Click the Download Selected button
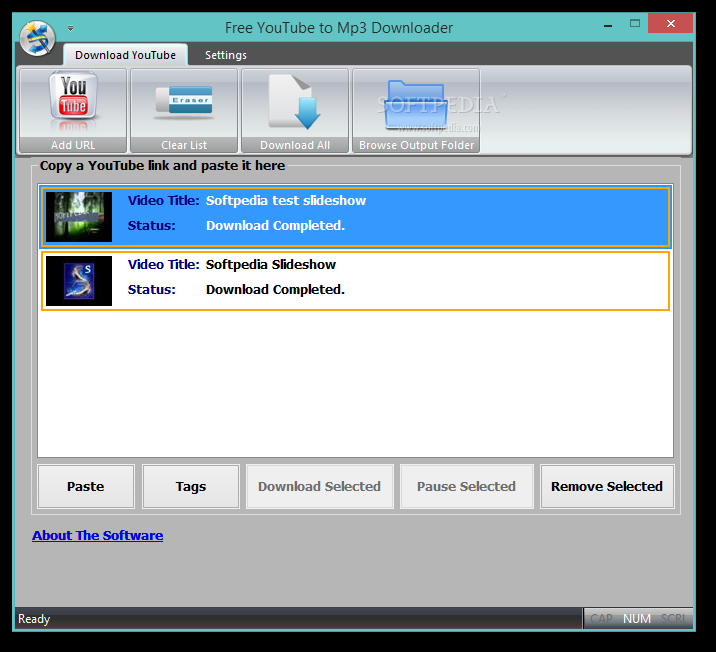Screen dimensions: 716x652 [x=320, y=486]
